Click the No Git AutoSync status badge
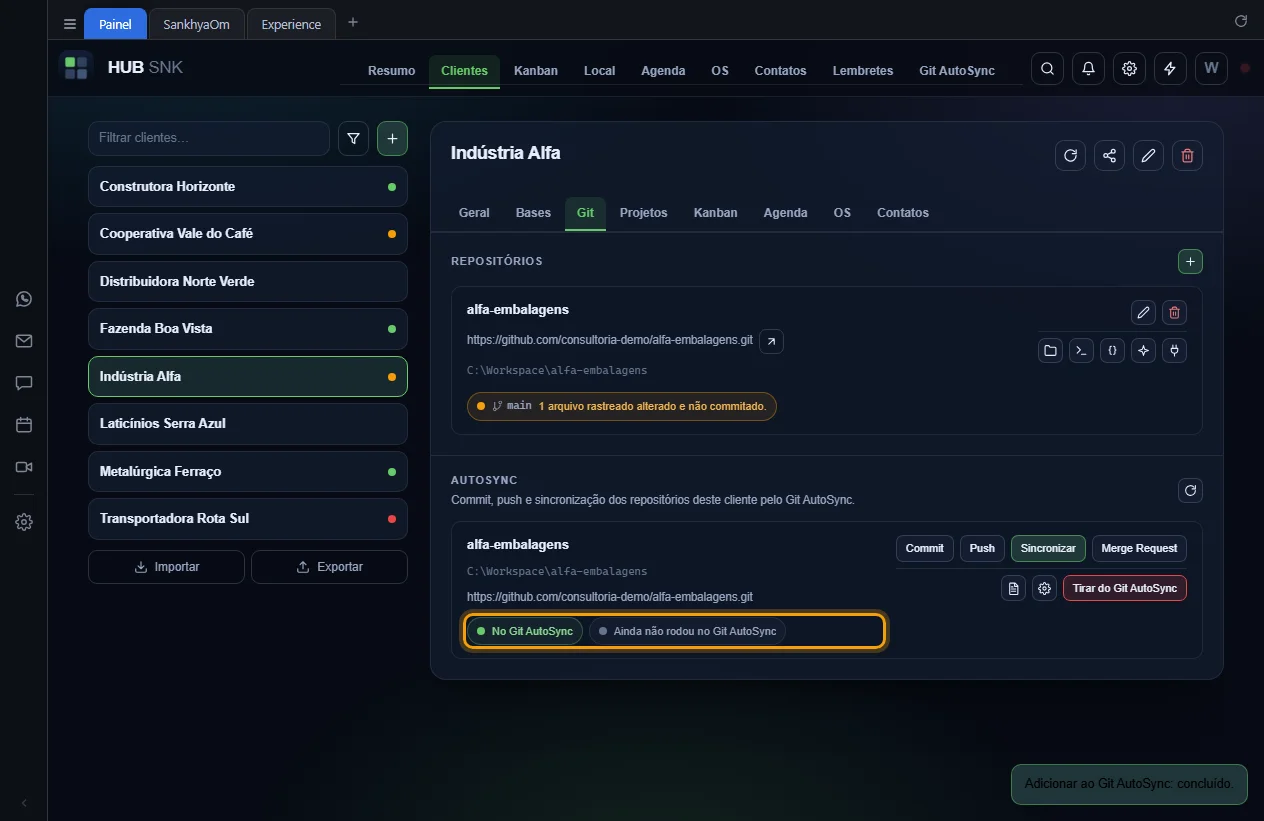 (524, 631)
